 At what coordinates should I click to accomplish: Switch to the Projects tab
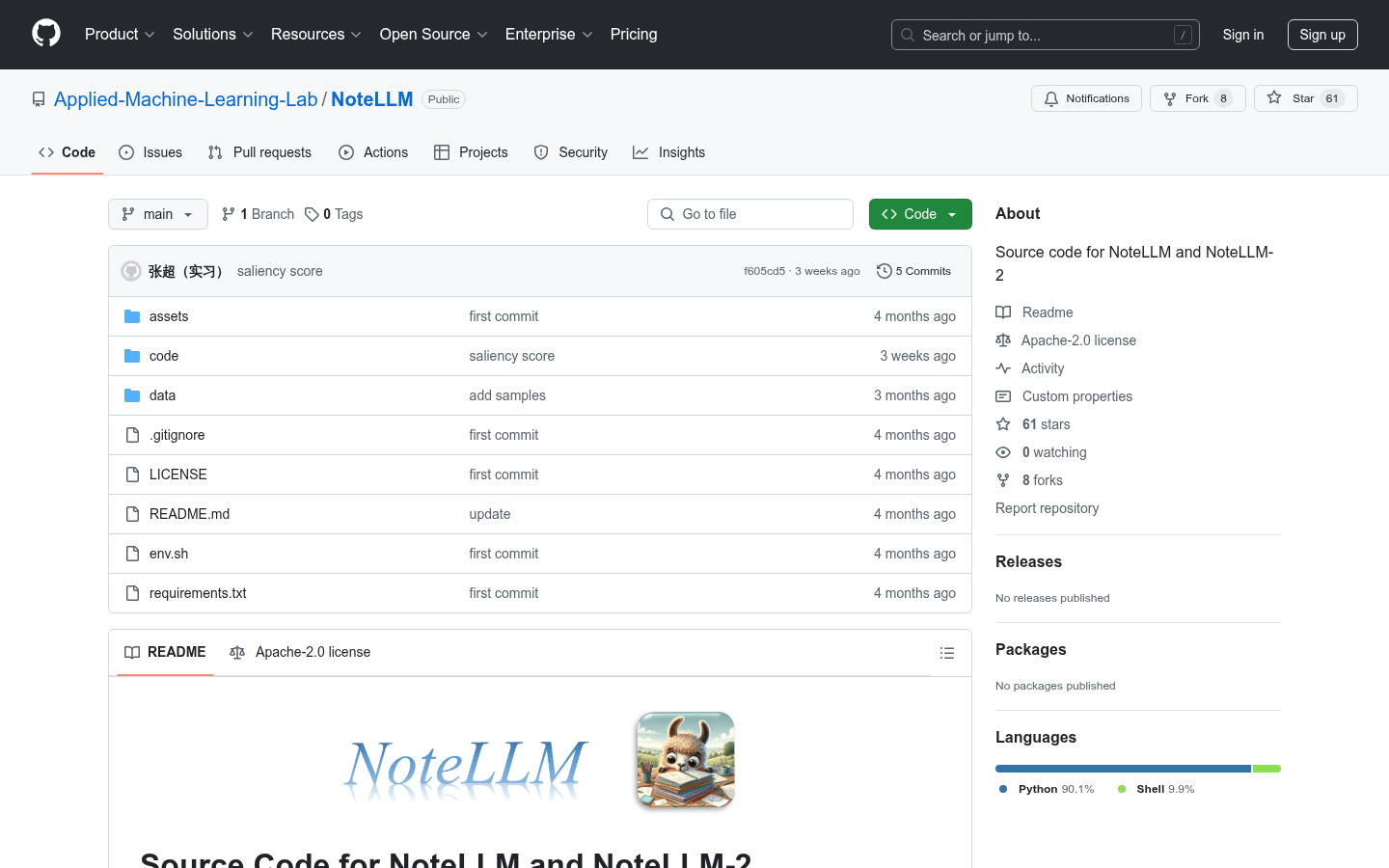pyautogui.click(x=471, y=152)
